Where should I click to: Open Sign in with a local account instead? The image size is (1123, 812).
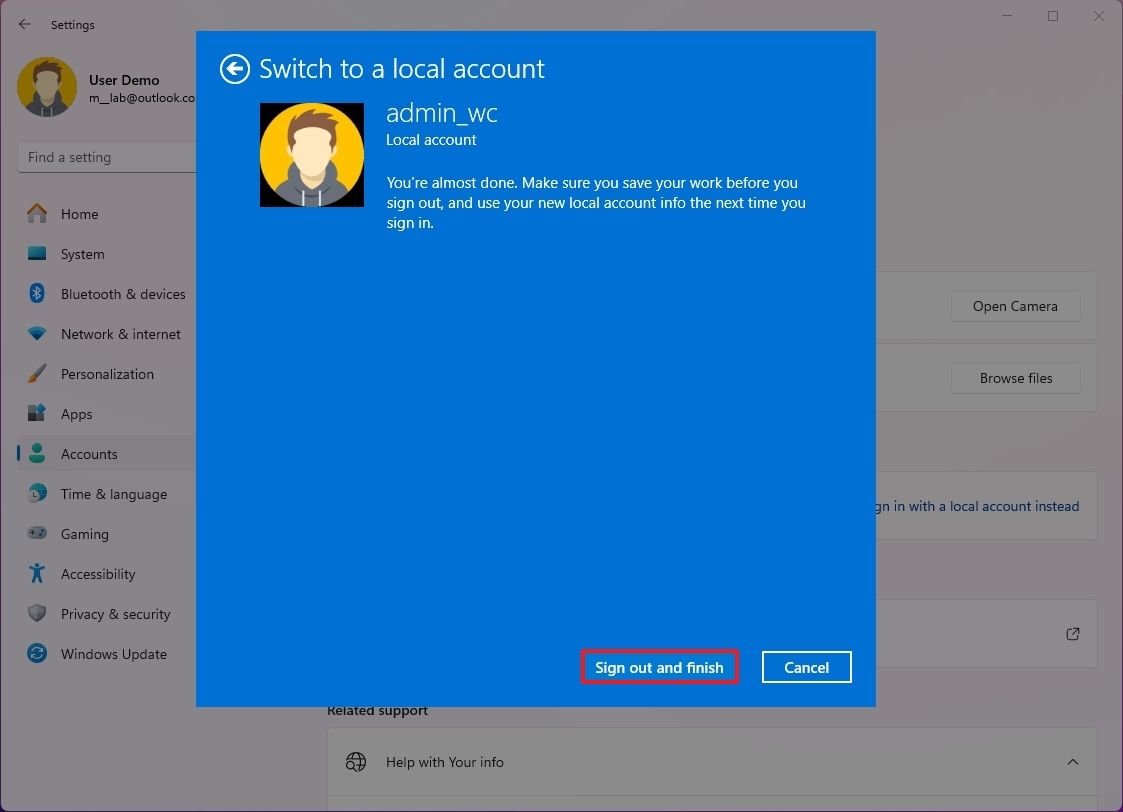[975, 506]
